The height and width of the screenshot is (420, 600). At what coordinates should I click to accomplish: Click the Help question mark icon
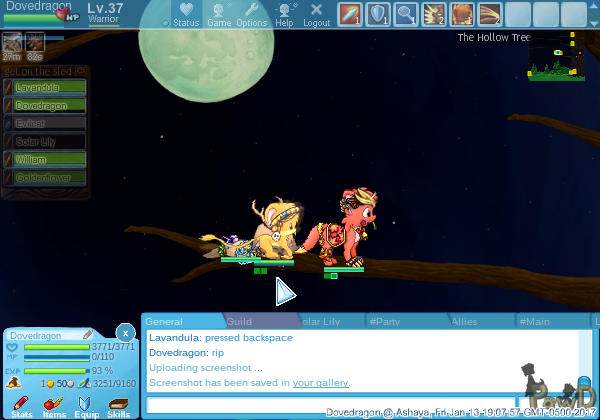point(285,14)
